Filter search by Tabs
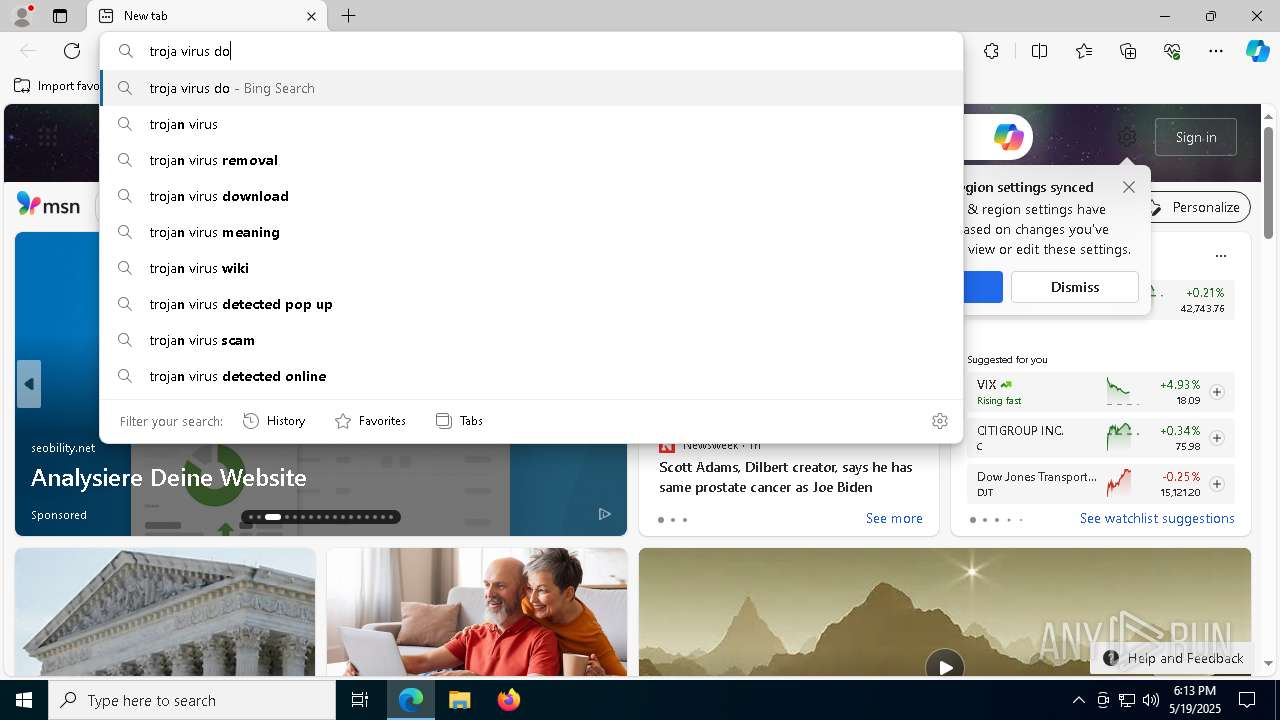The image size is (1280, 720). 459,421
